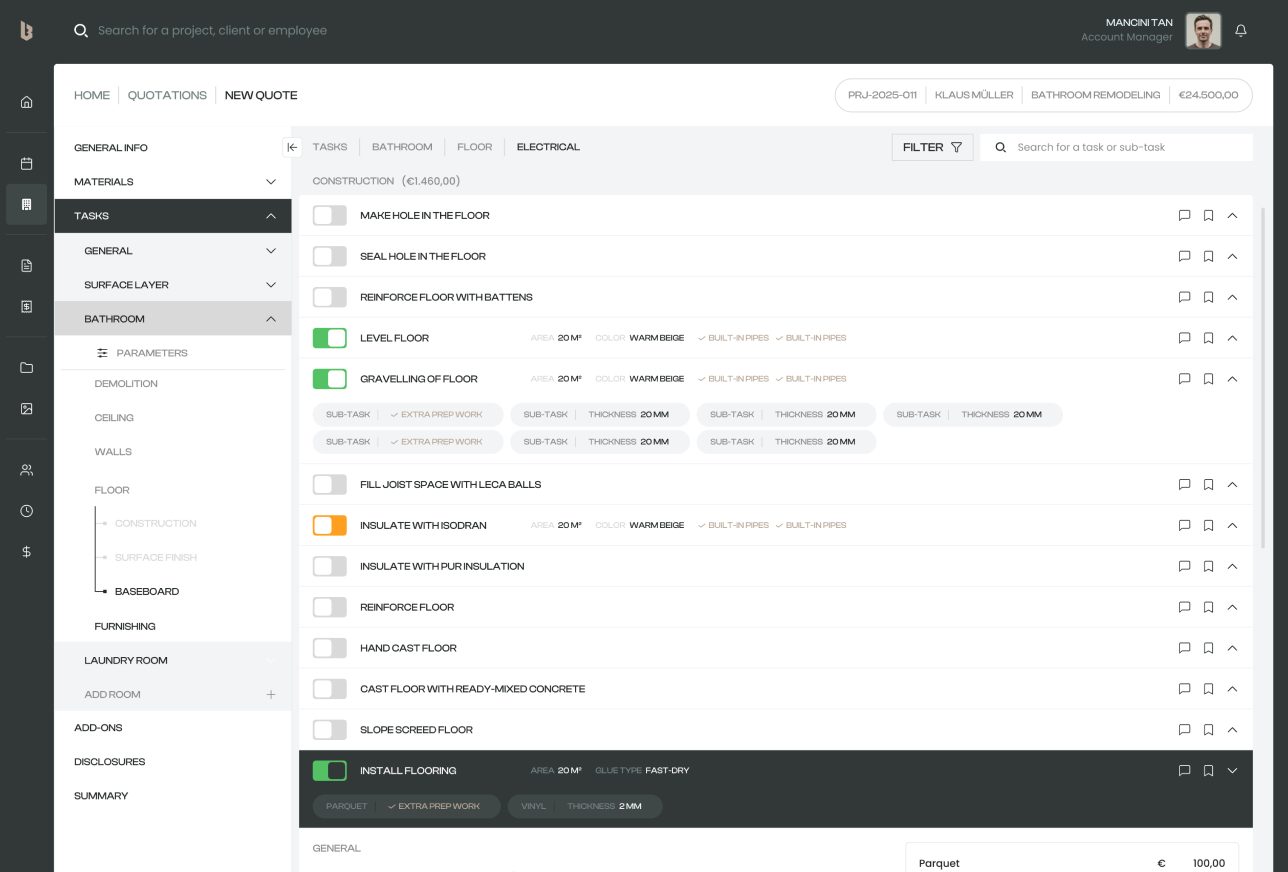Screen dimensions: 1288x872
Task: Open the document icon in left sidebar
Action: [x=27, y=265]
